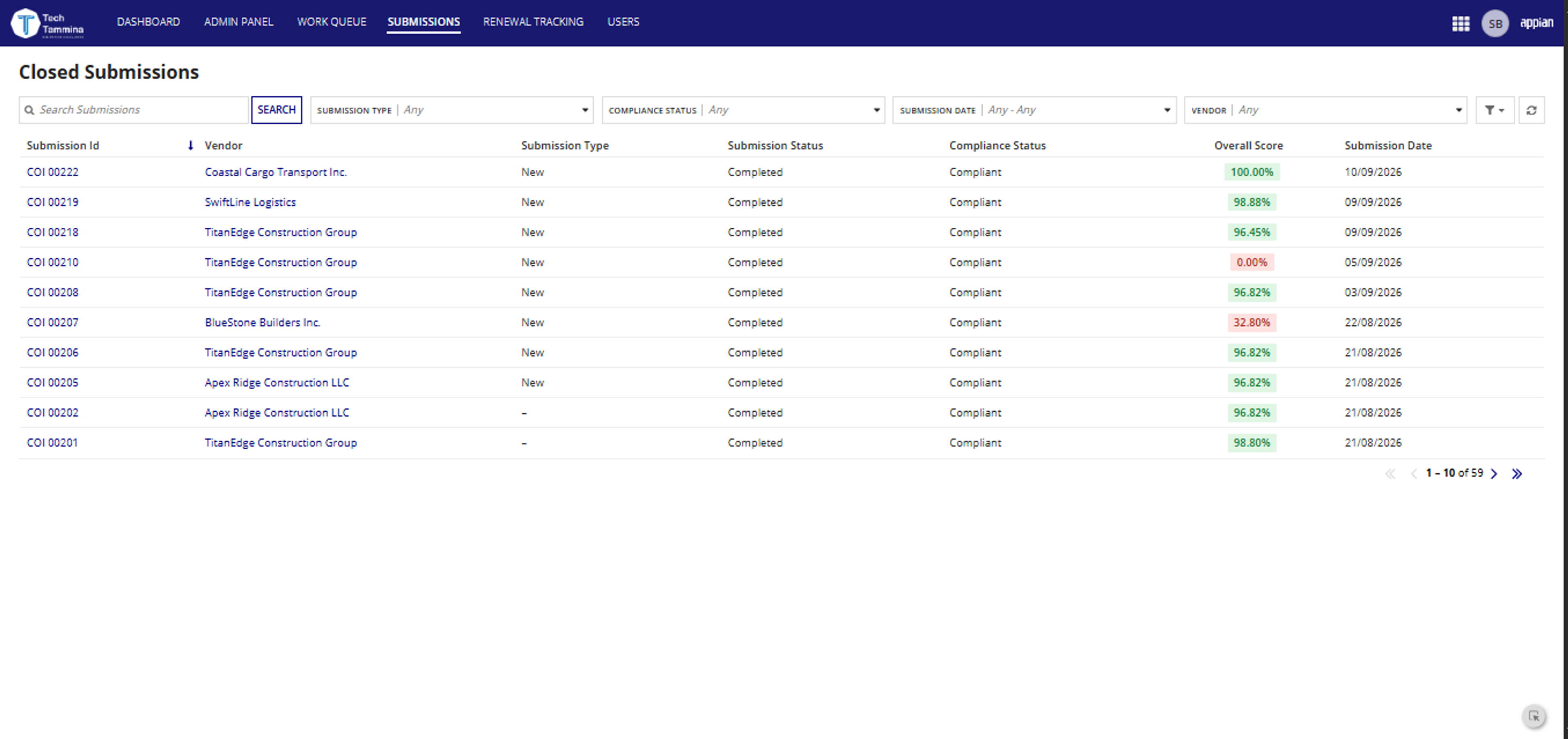
Task: Jump to last page double arrow
Action: pos(1516,474)
